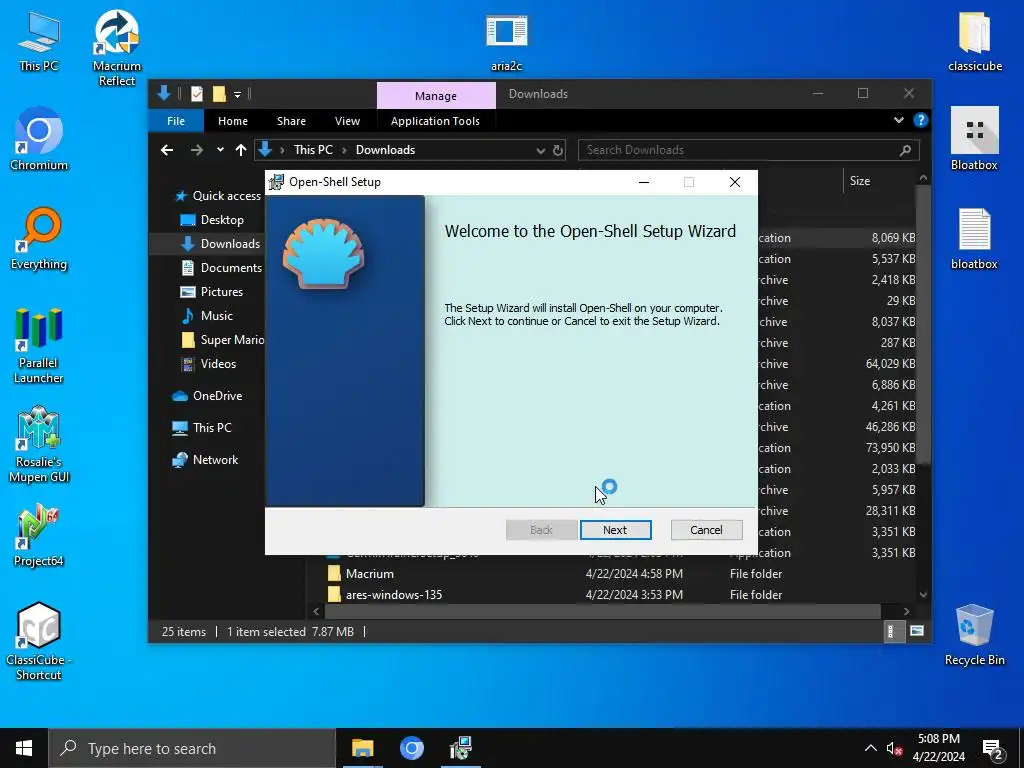Select Desktop in navigation pane

pyautogui.click(x=212, y=220)
